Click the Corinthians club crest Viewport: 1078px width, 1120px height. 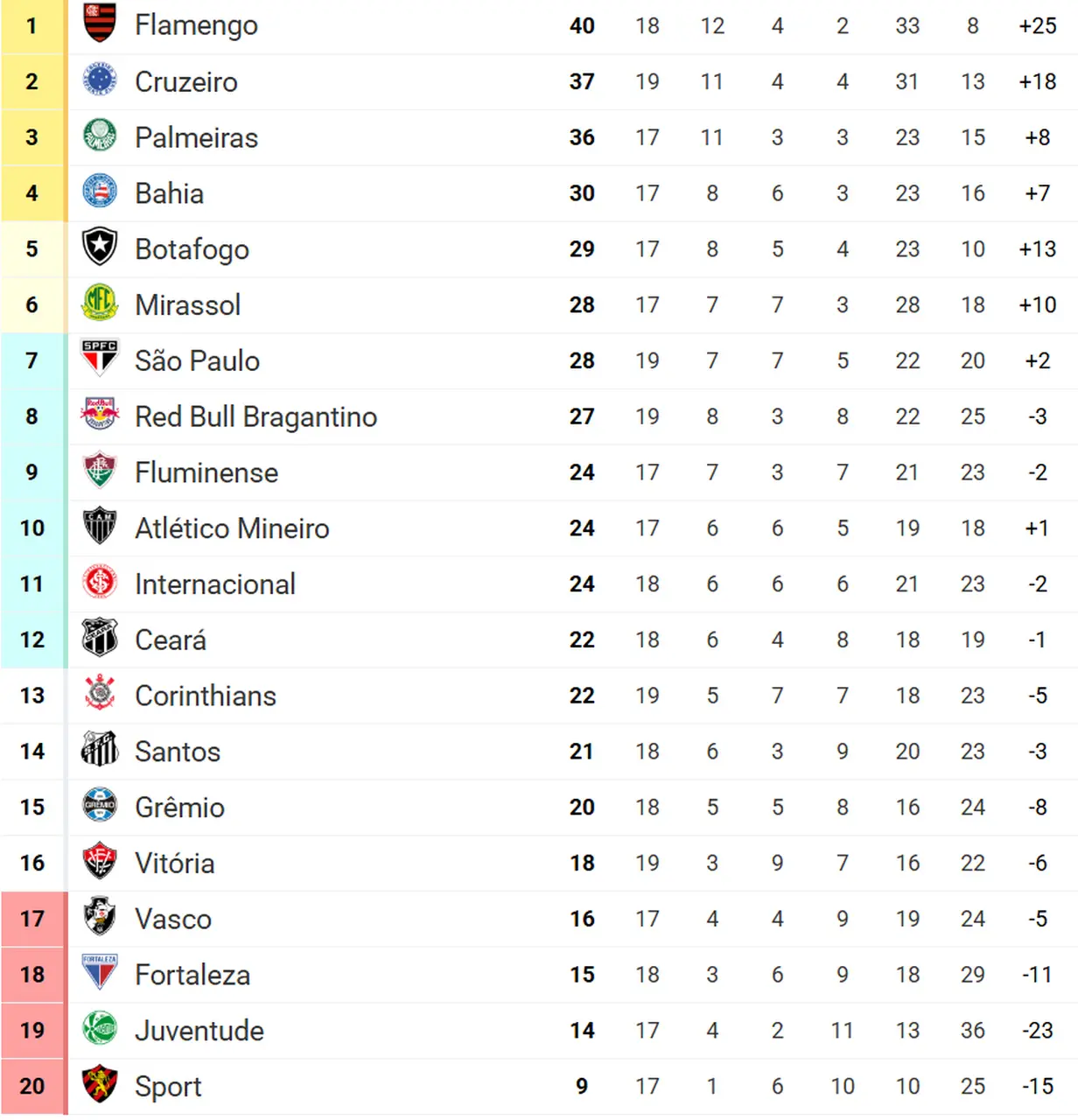(100, 695)
